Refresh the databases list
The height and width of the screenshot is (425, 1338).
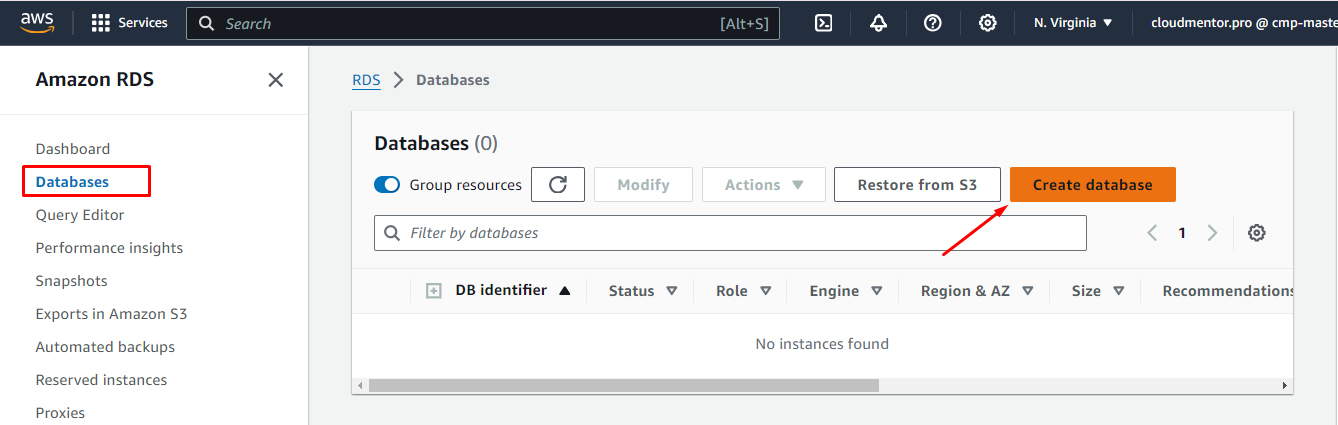(558, 185)
